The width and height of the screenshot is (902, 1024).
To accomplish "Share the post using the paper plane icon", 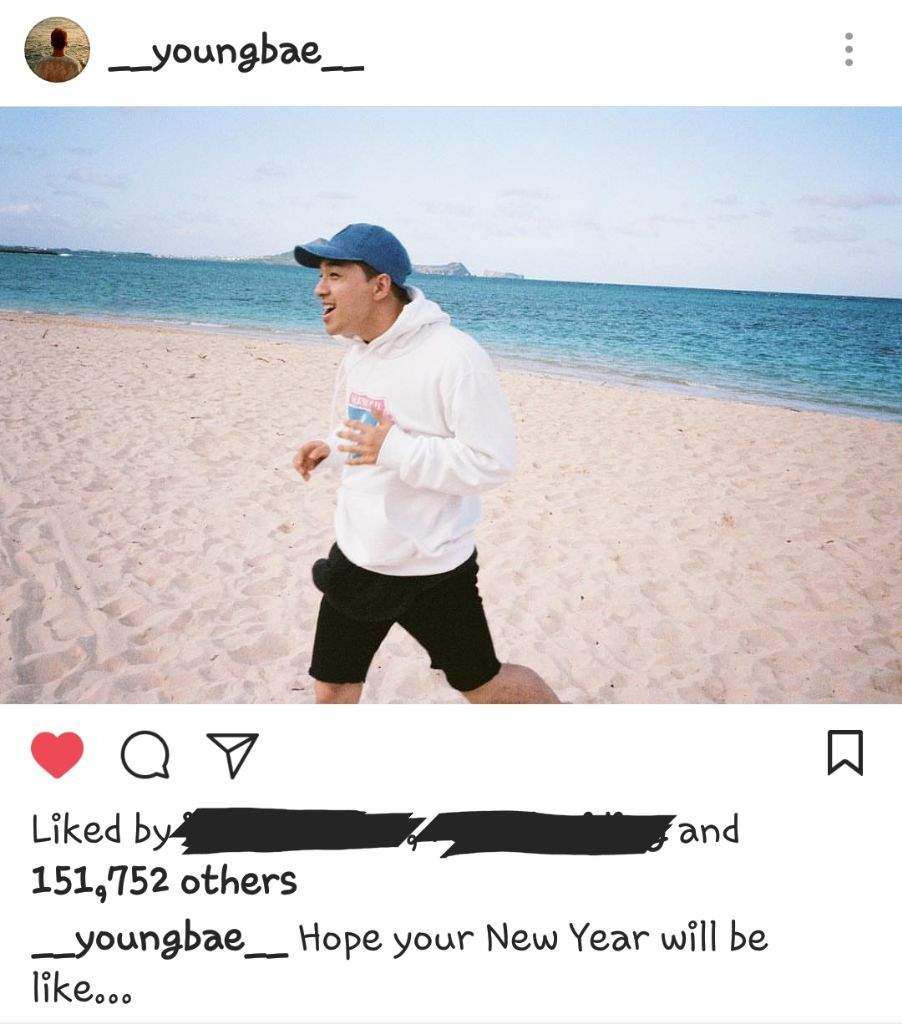I will [x=232, y=755].
